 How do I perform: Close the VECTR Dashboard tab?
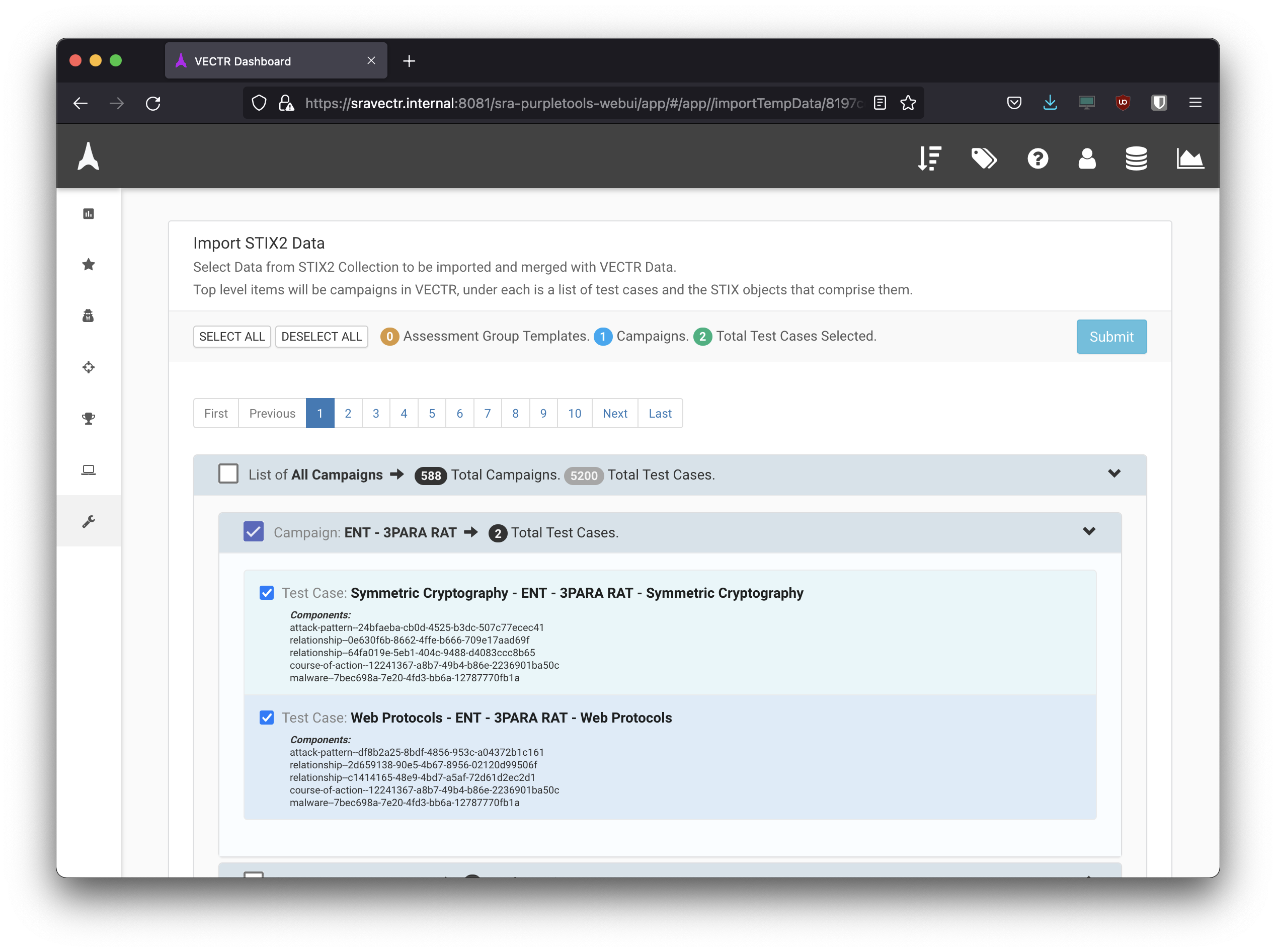tap(371, 60)
